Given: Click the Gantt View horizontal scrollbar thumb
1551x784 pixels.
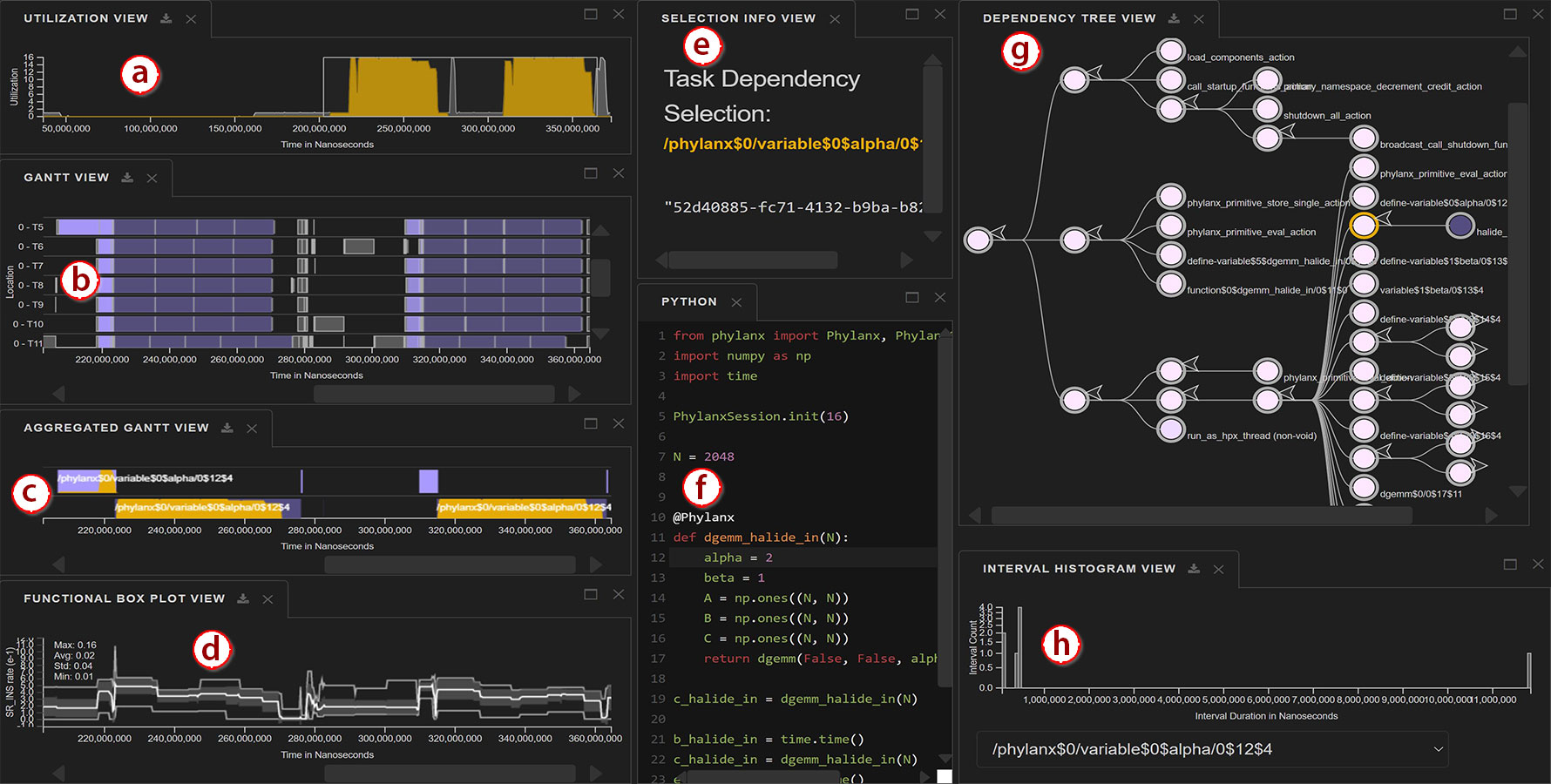Looking at the screenshot, I should tap(434, 394).
